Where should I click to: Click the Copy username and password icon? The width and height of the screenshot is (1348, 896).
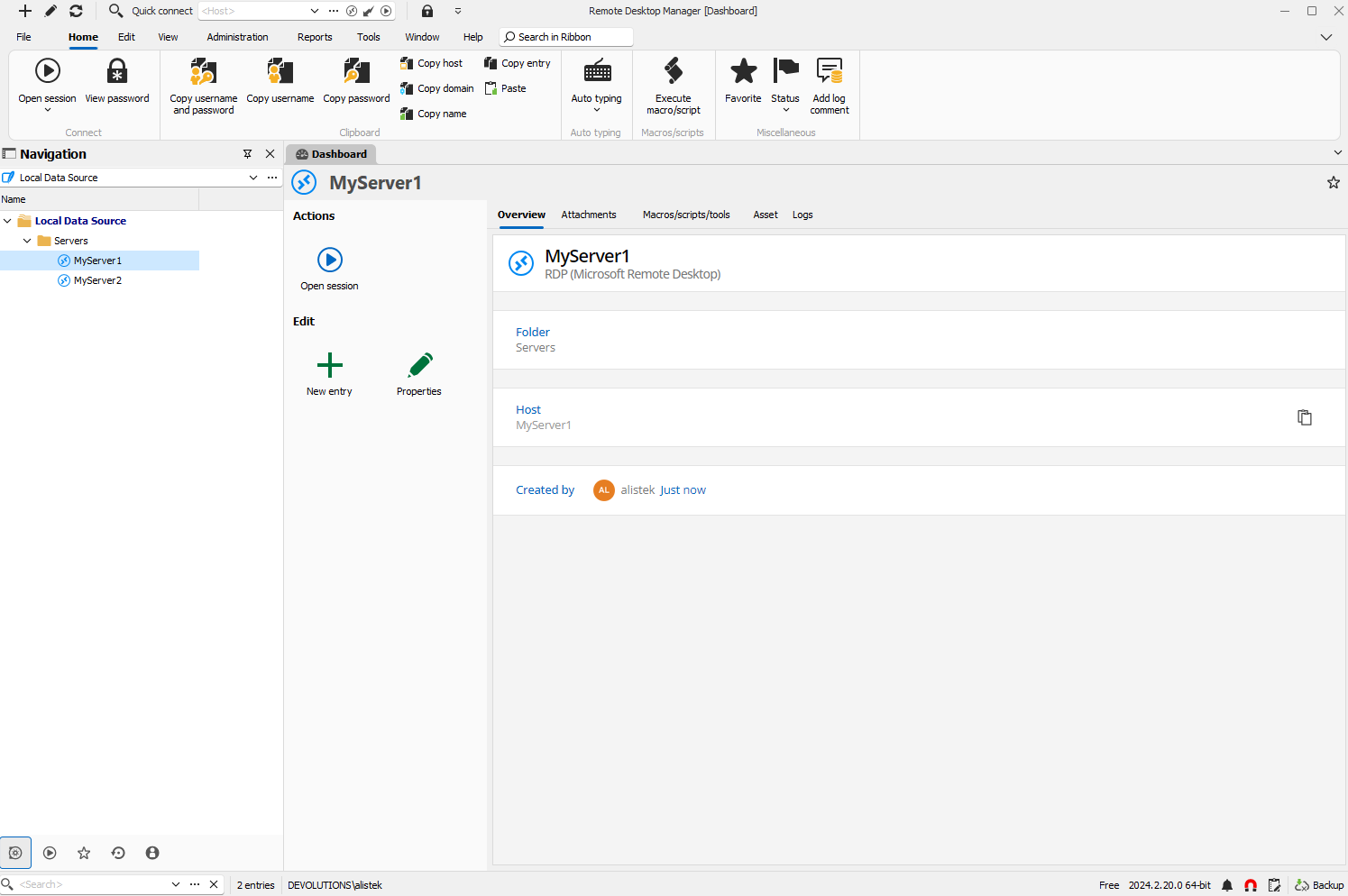[204, 70]
